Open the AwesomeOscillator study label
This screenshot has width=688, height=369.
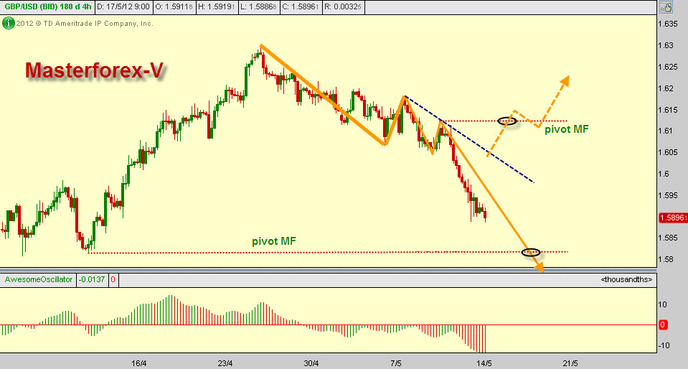pyautogui.click(x=38, y=279)
